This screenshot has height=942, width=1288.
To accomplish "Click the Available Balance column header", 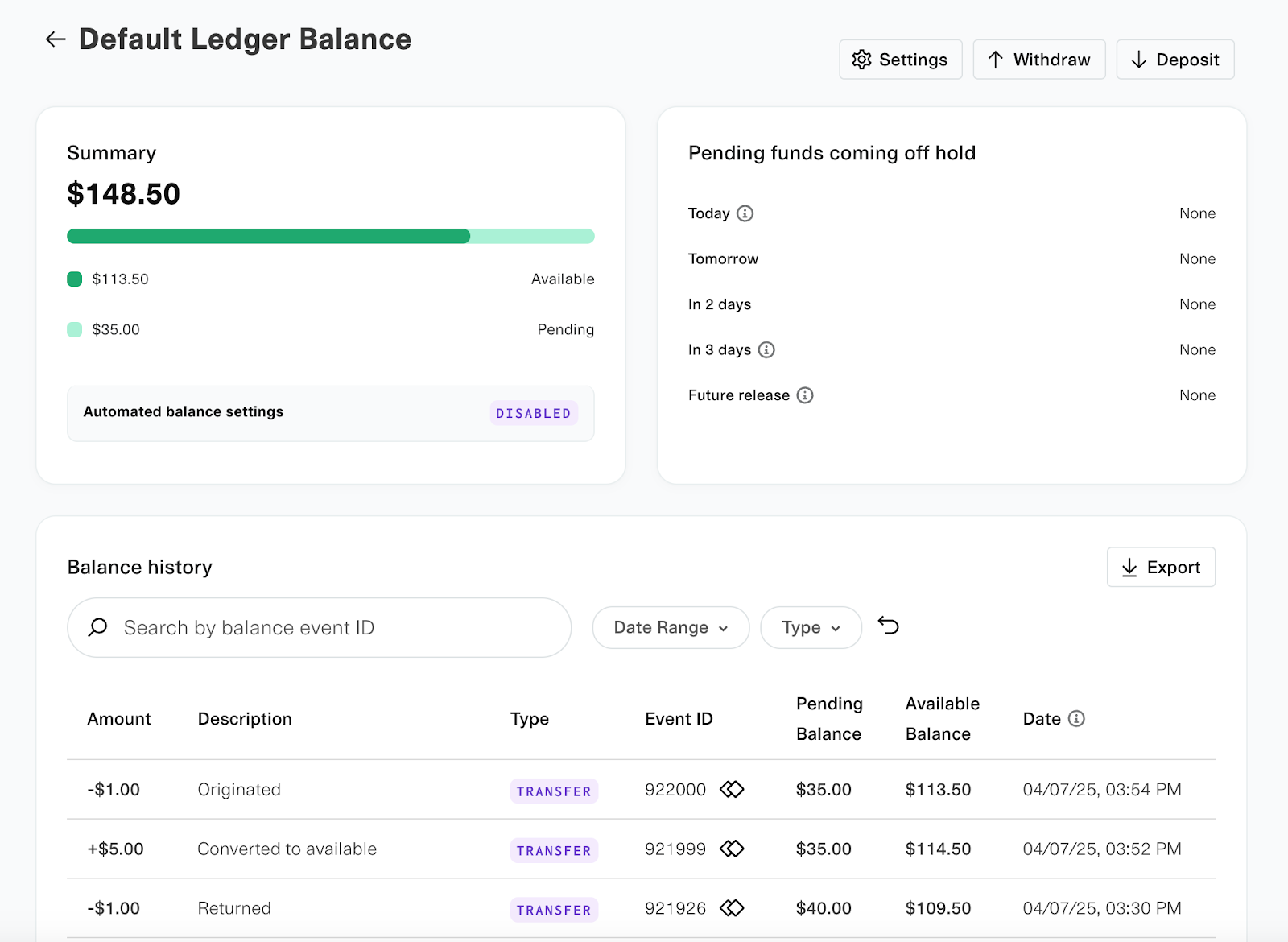I will click(943, 718).
